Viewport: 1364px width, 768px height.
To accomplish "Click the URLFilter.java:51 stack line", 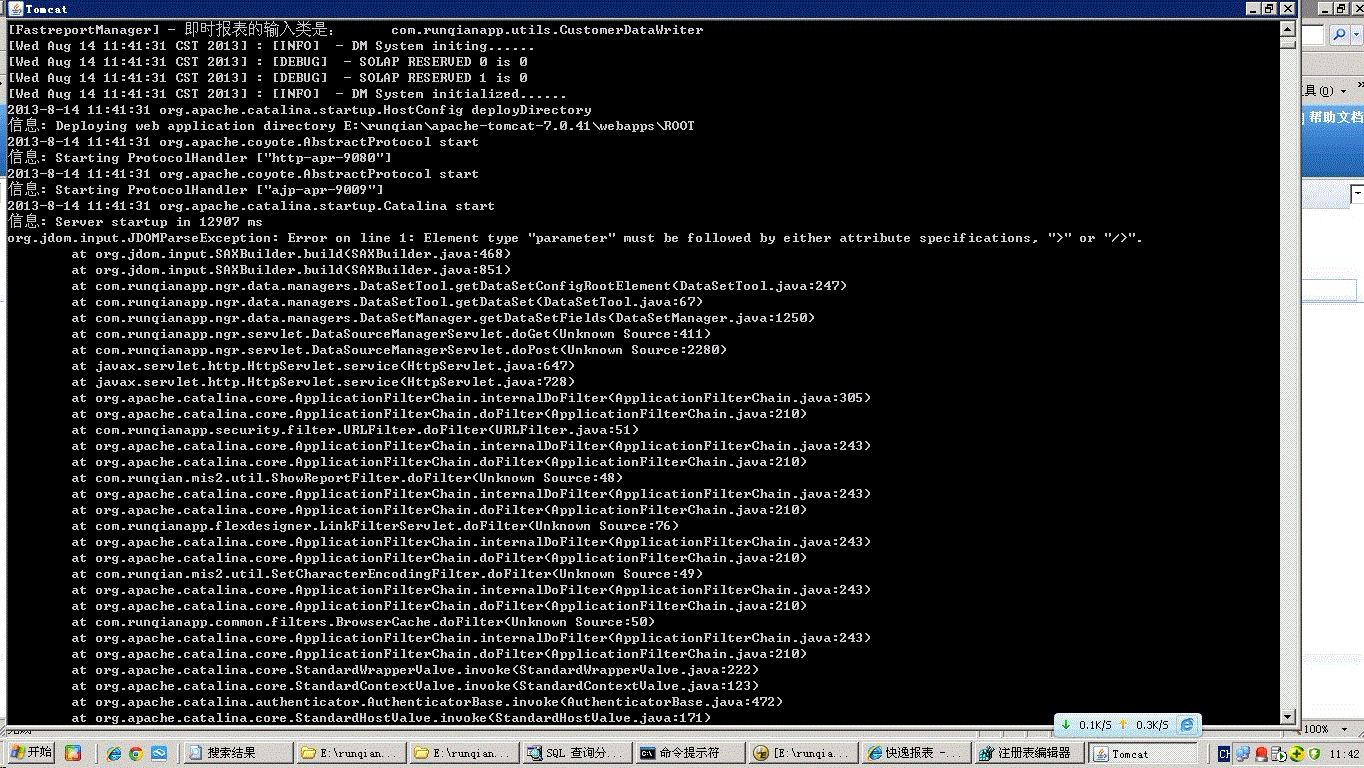I will [355, 430].
